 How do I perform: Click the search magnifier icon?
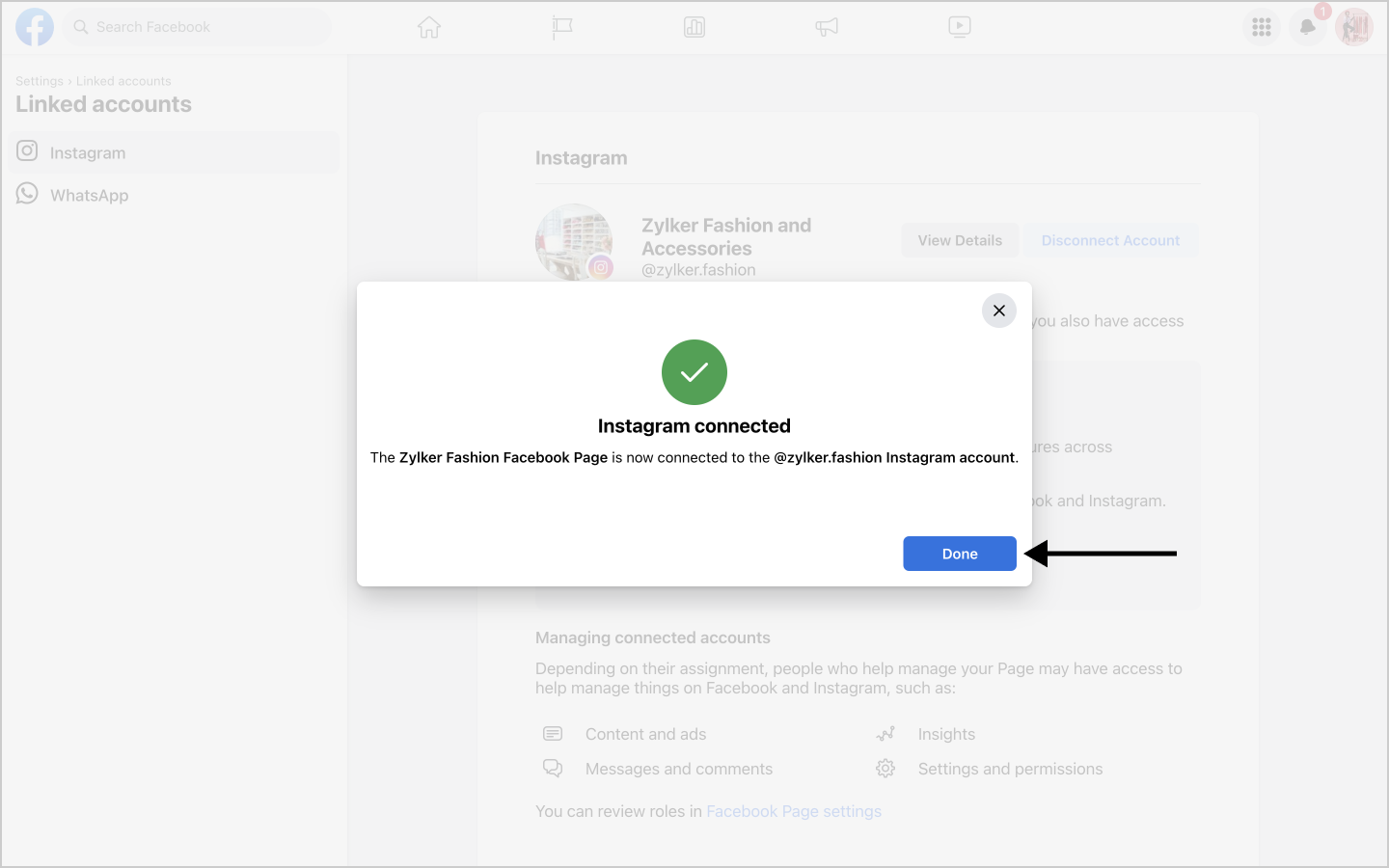(81, 27)
